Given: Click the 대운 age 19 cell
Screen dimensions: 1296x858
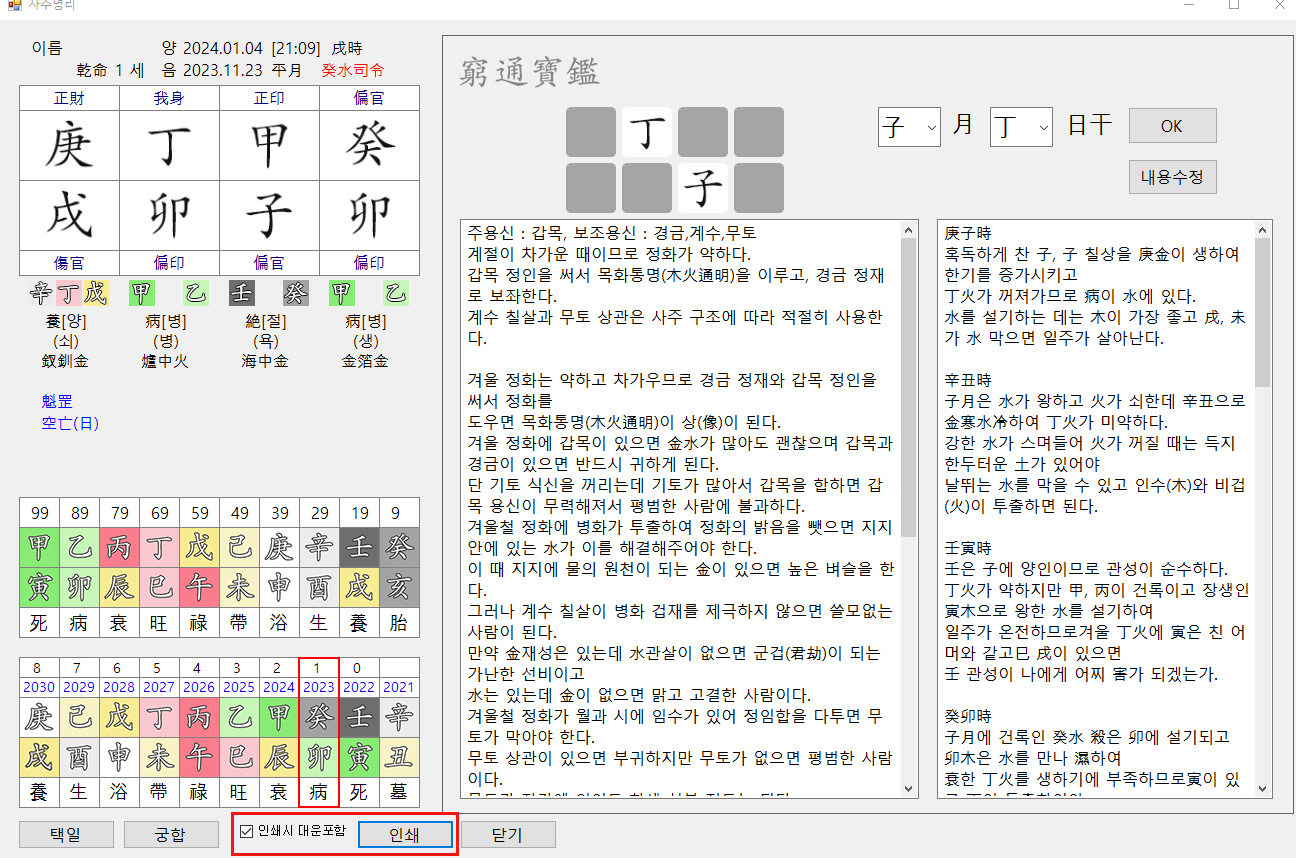Looking at the screenshot, I should tap(359, 514).
